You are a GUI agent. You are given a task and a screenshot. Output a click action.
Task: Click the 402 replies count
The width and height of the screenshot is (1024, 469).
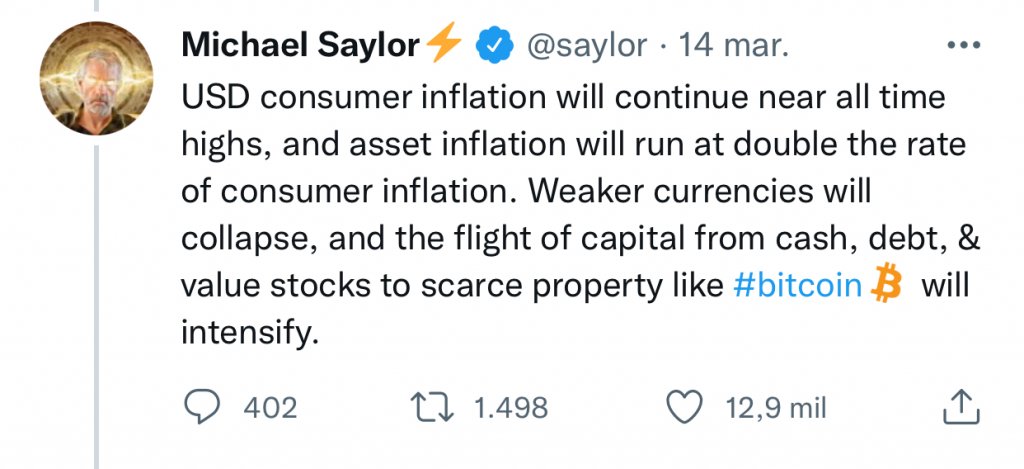(x=270, y=408)
